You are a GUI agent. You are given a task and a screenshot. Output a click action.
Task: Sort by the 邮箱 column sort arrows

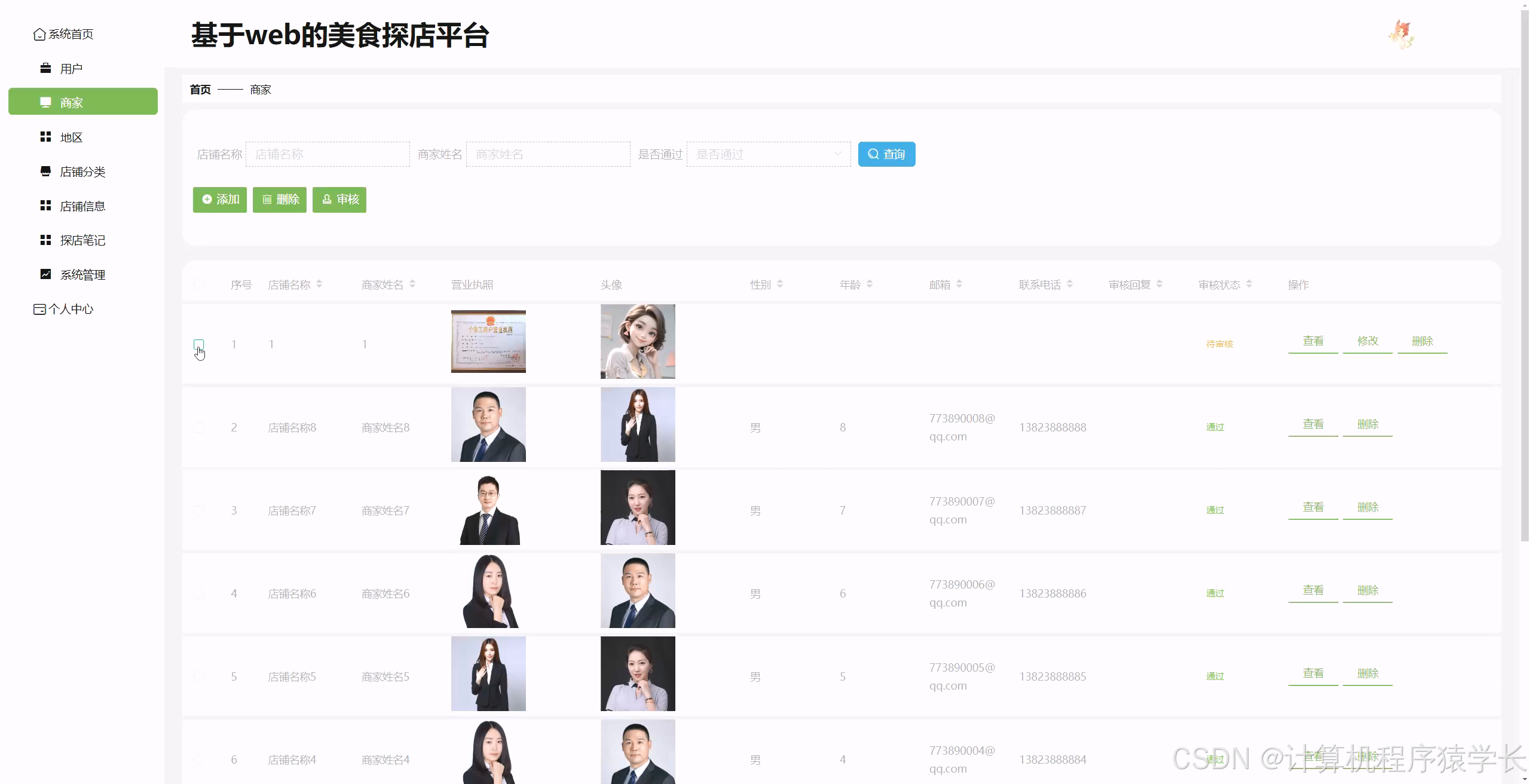[959, 284]
